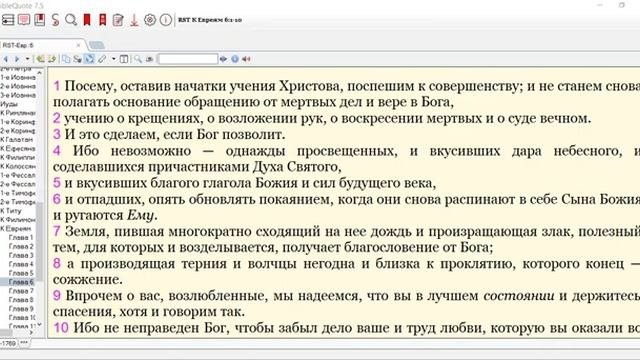The image size is (640, 360).
Task: Click the book list scroll-down arrow
Action: [x=40, y=324]
